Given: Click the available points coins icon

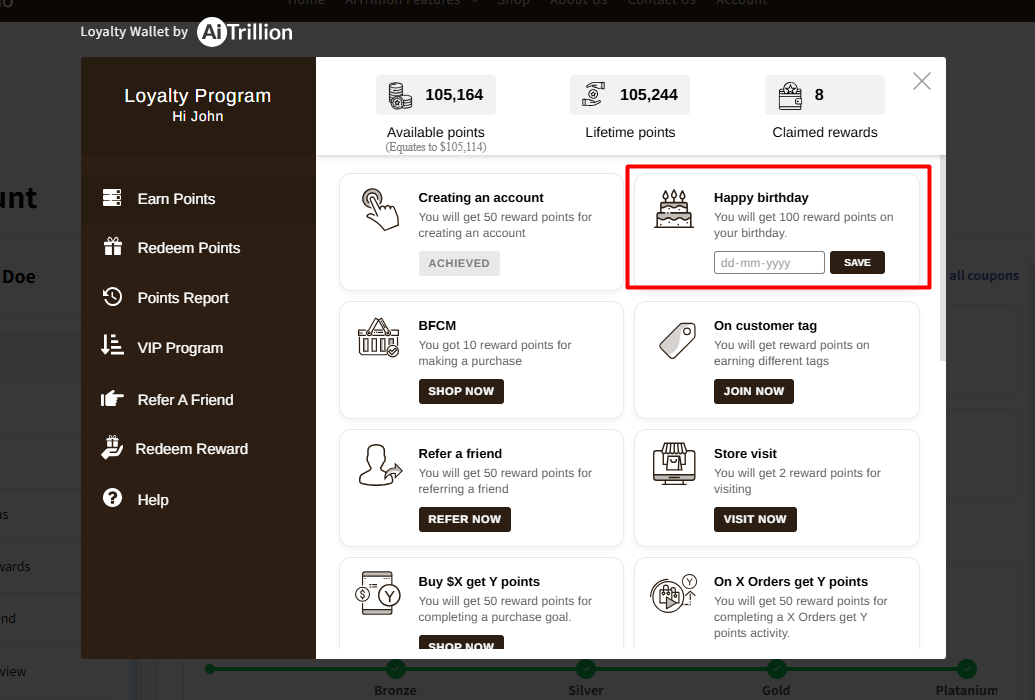Looking at the screenshot, I should (400, 96).
